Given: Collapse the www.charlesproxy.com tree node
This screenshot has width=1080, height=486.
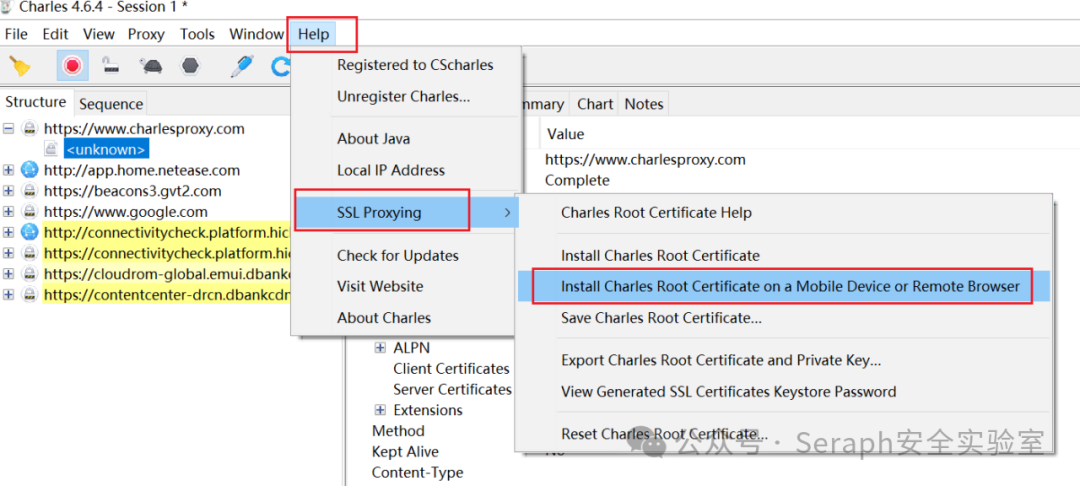Looking at the screenshot, I should [x=8, y=129].
